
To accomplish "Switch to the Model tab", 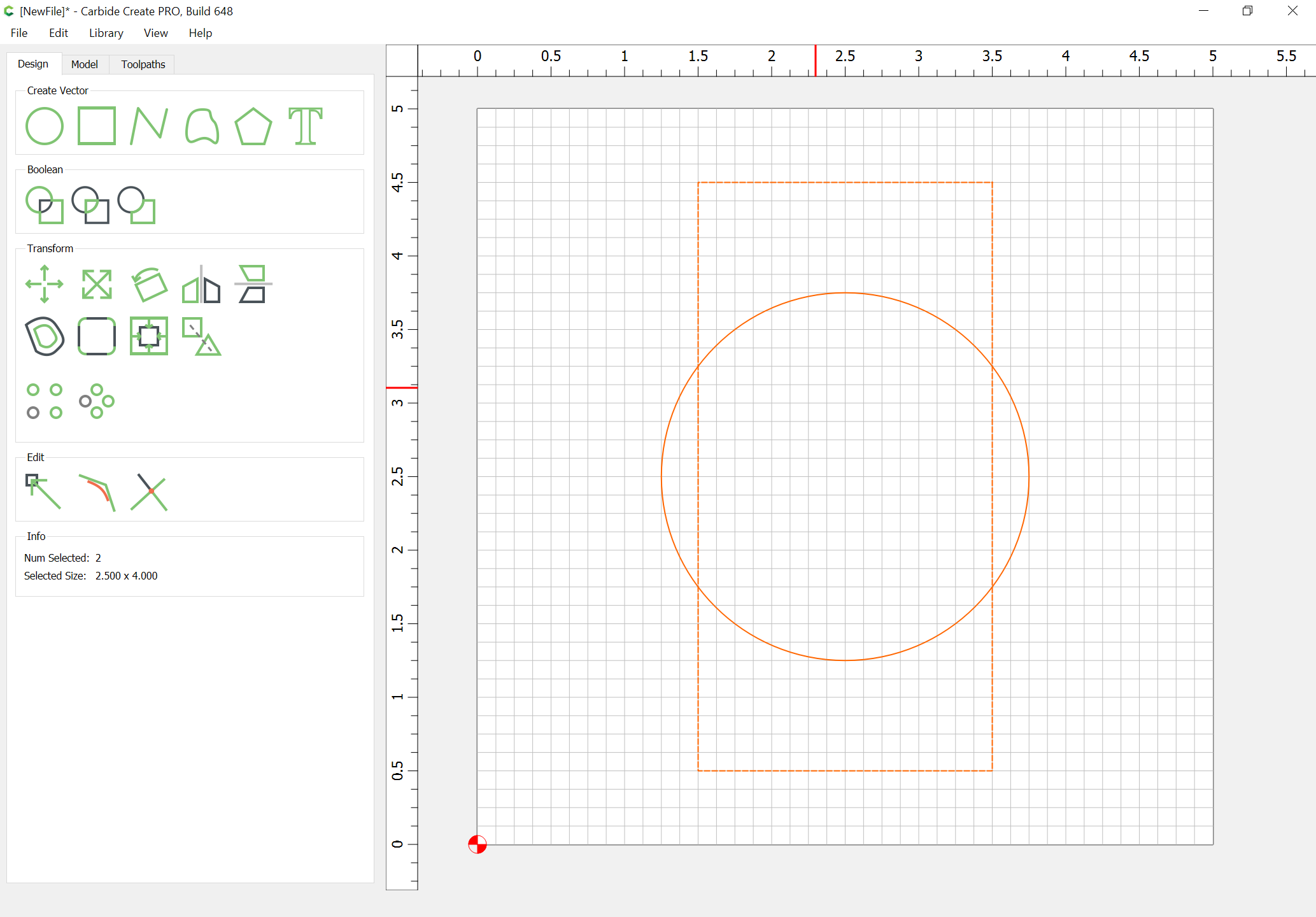I will 85,64.
